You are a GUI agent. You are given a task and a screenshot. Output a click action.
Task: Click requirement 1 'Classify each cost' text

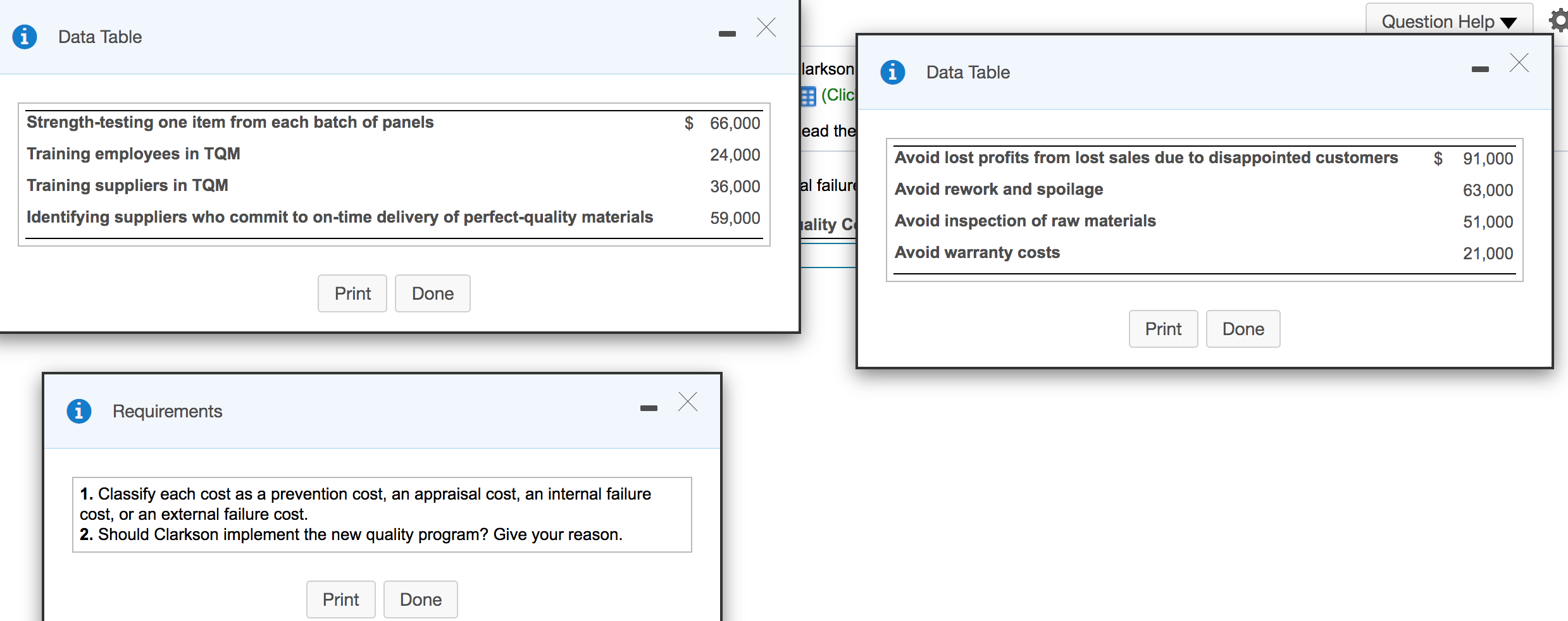coord(366,504)
